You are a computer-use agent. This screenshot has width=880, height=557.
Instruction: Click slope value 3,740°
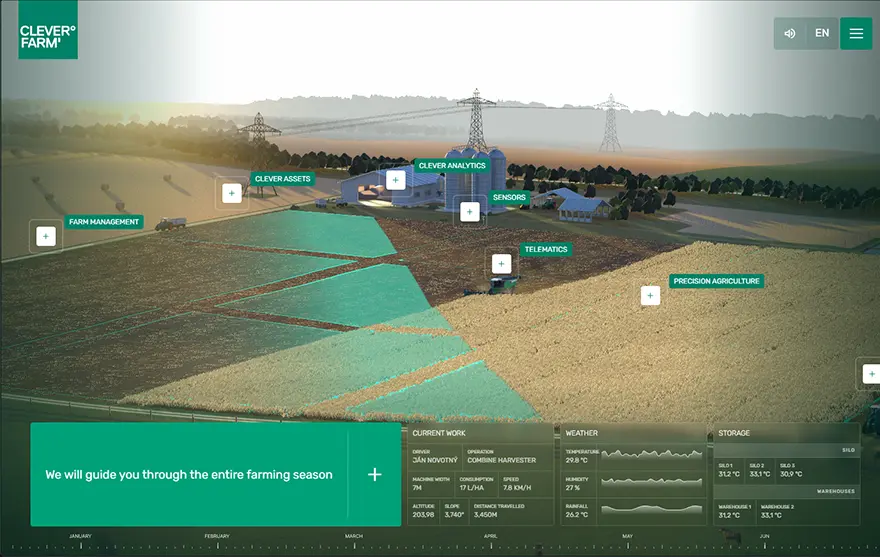coord(454,514)
